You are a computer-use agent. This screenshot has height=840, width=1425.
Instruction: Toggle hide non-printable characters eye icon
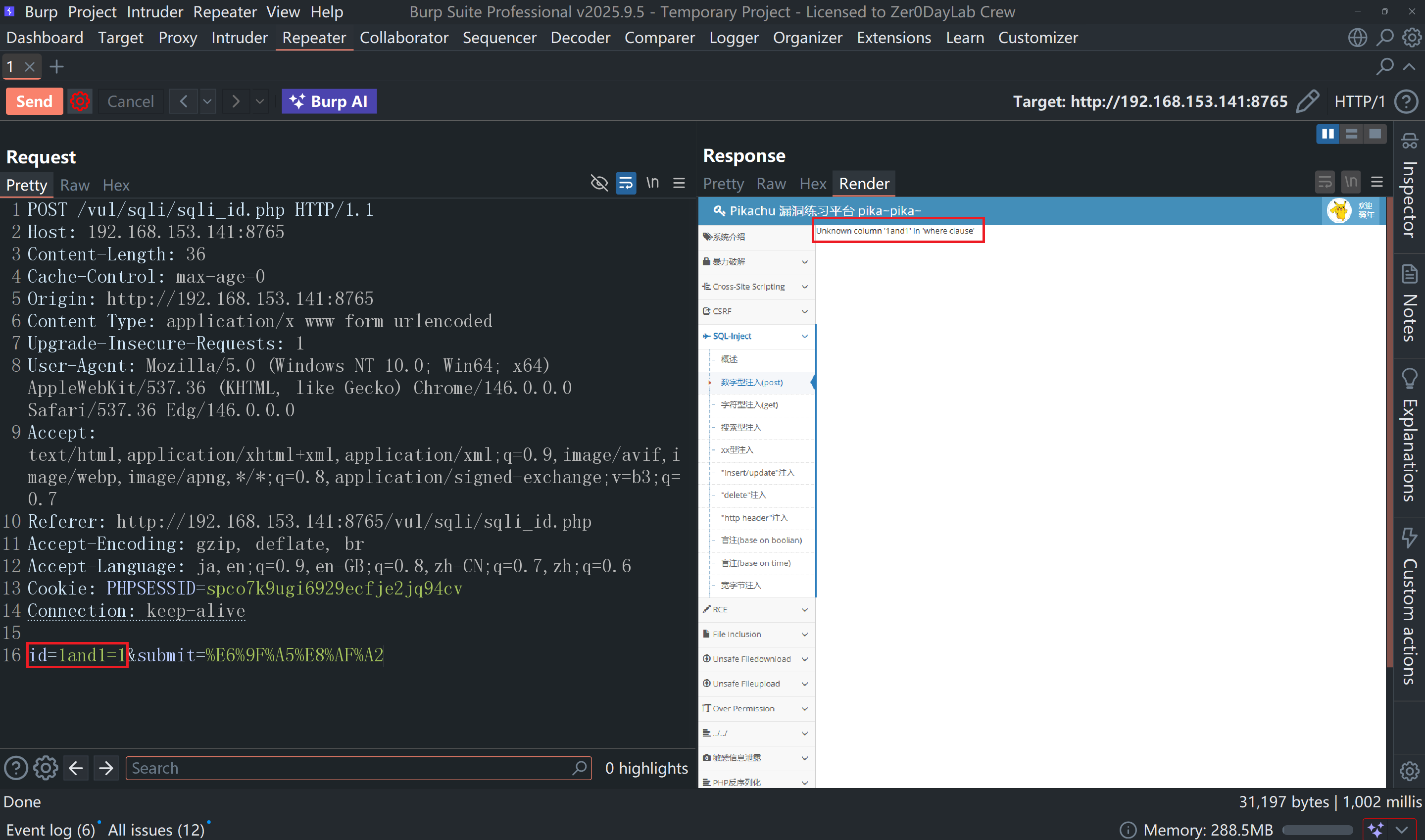599,183
